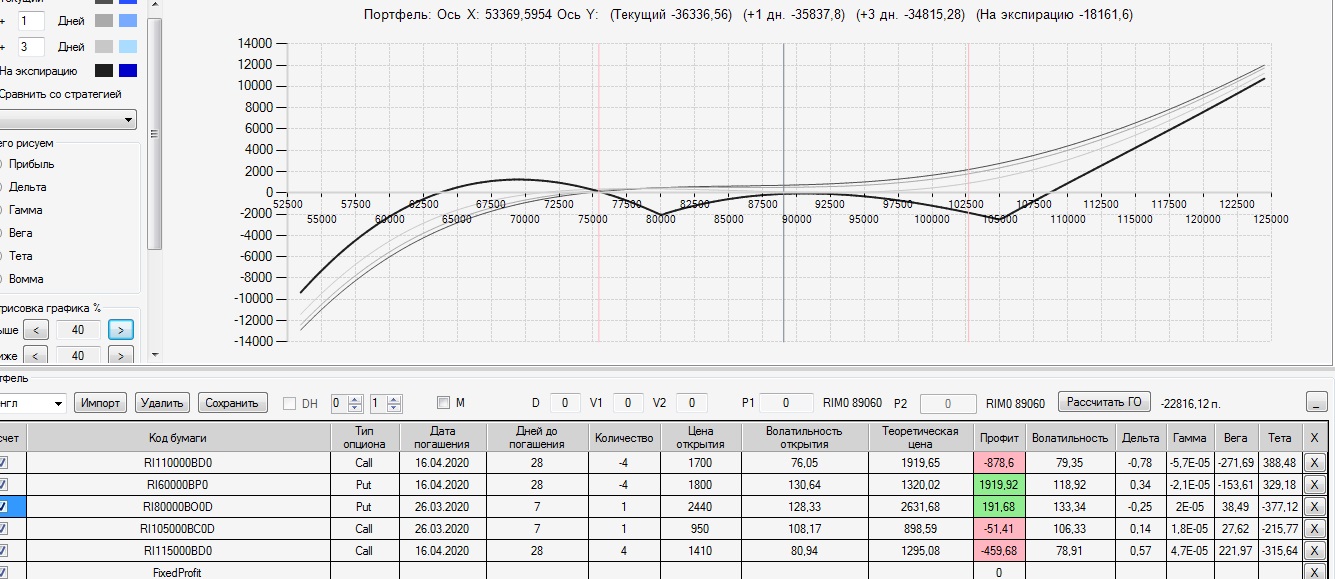1335x579 pixels.
Task: Click the Удалить button
Action: click(162, 403)
